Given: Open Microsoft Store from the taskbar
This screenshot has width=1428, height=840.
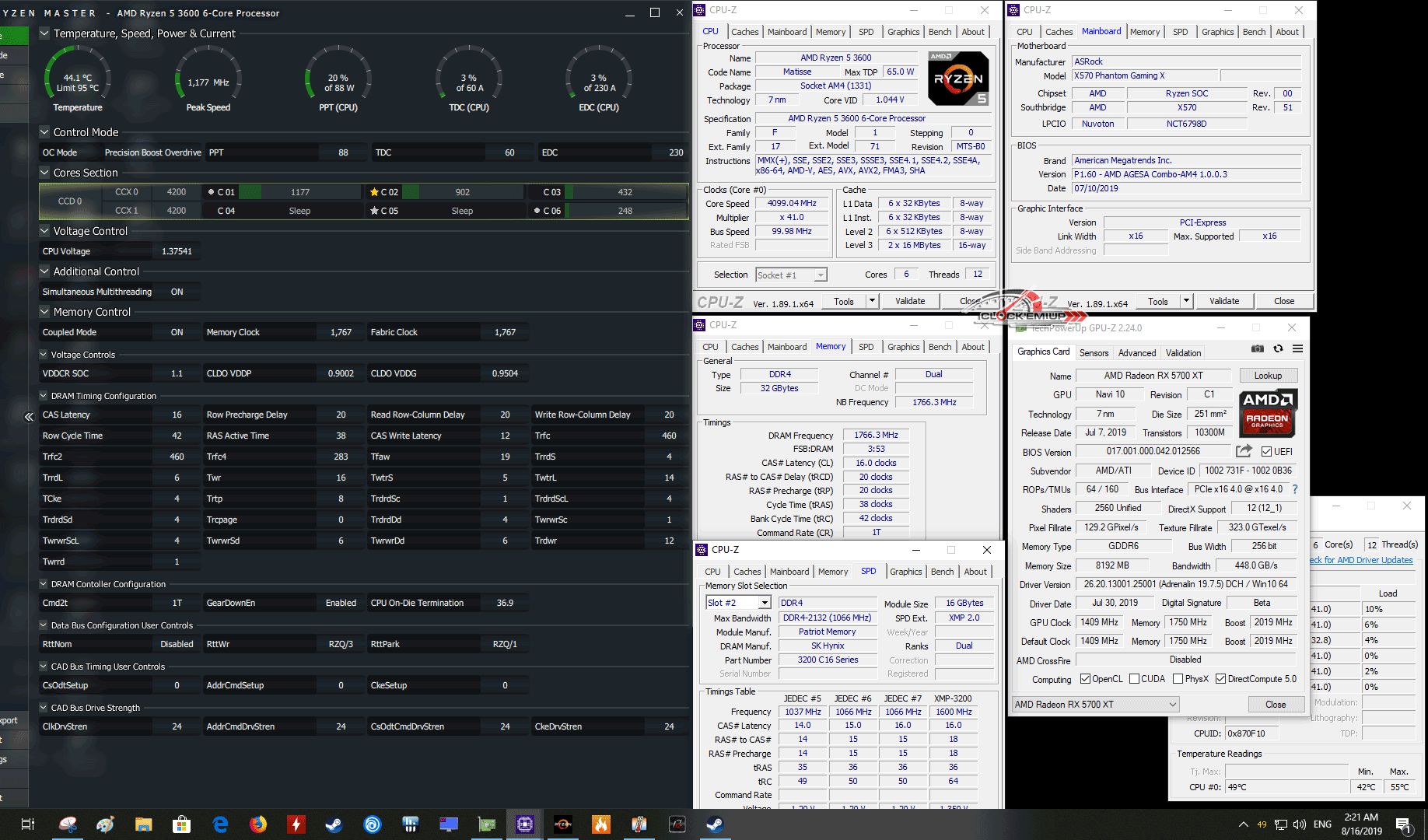Looking at the screenshot, I should [x=181, y=824].
